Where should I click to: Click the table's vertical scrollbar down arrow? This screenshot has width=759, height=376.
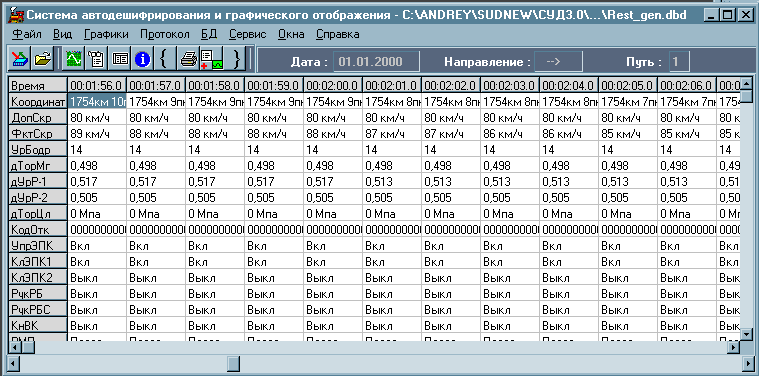[x=746, y=334]
